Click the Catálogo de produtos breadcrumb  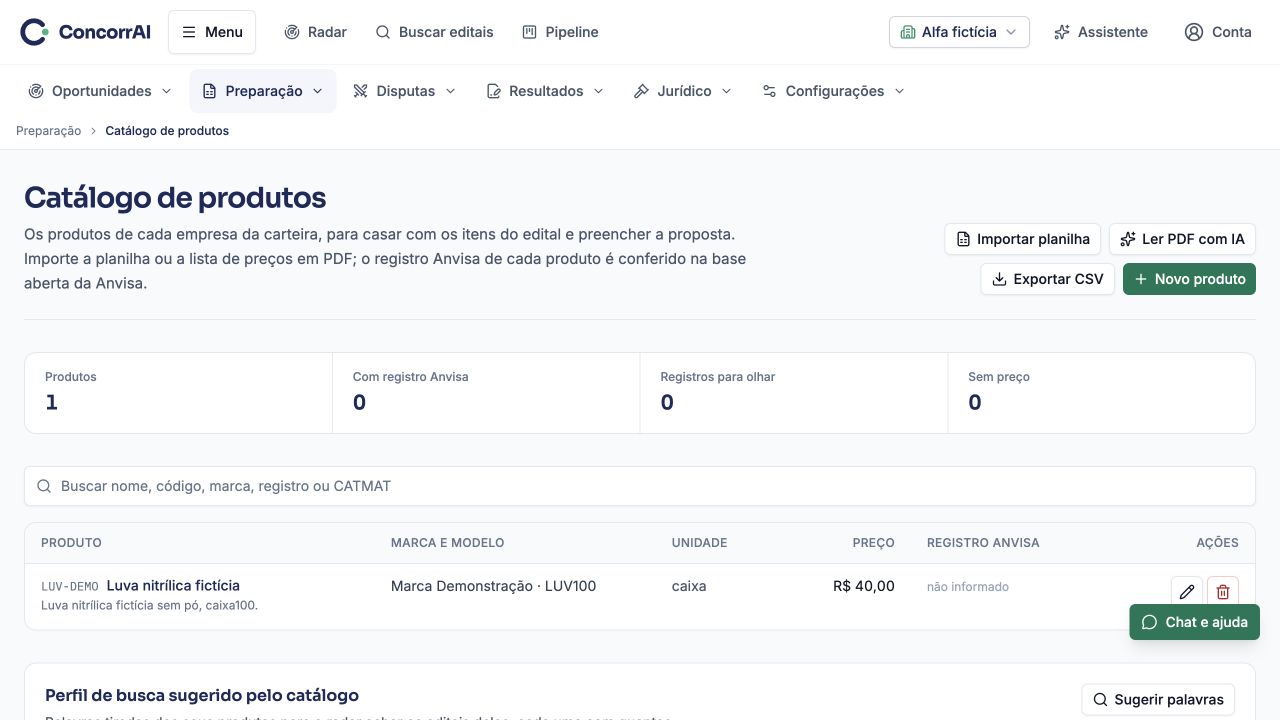click(x=167, y=131)
